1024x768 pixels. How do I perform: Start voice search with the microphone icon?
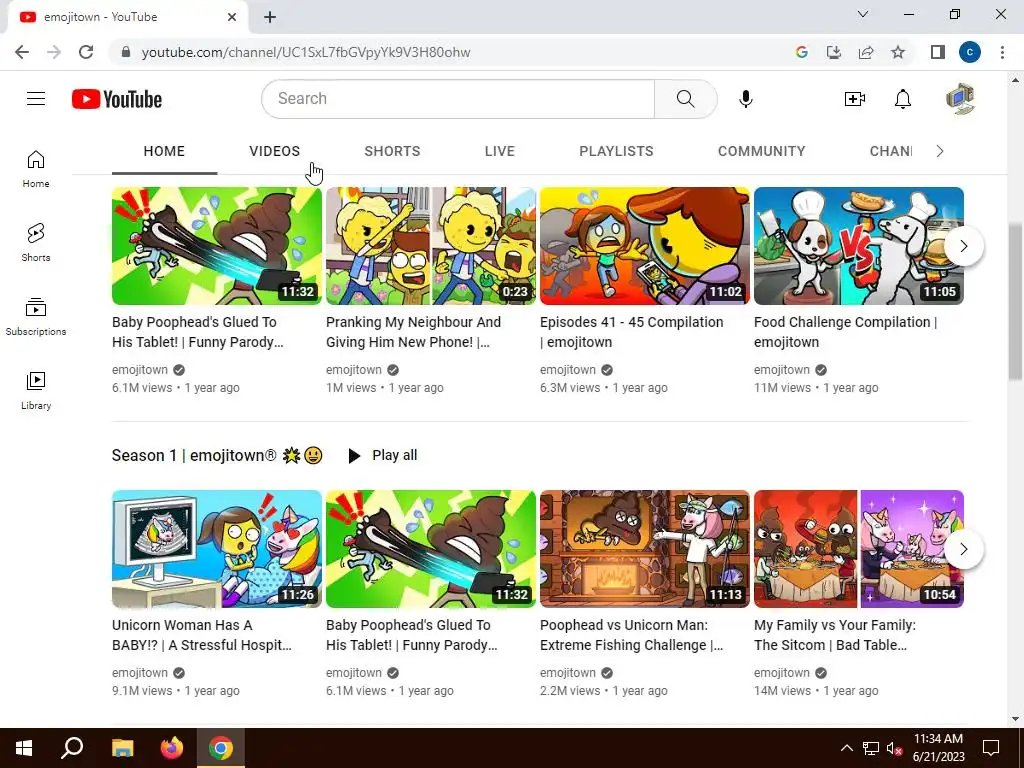746,99
